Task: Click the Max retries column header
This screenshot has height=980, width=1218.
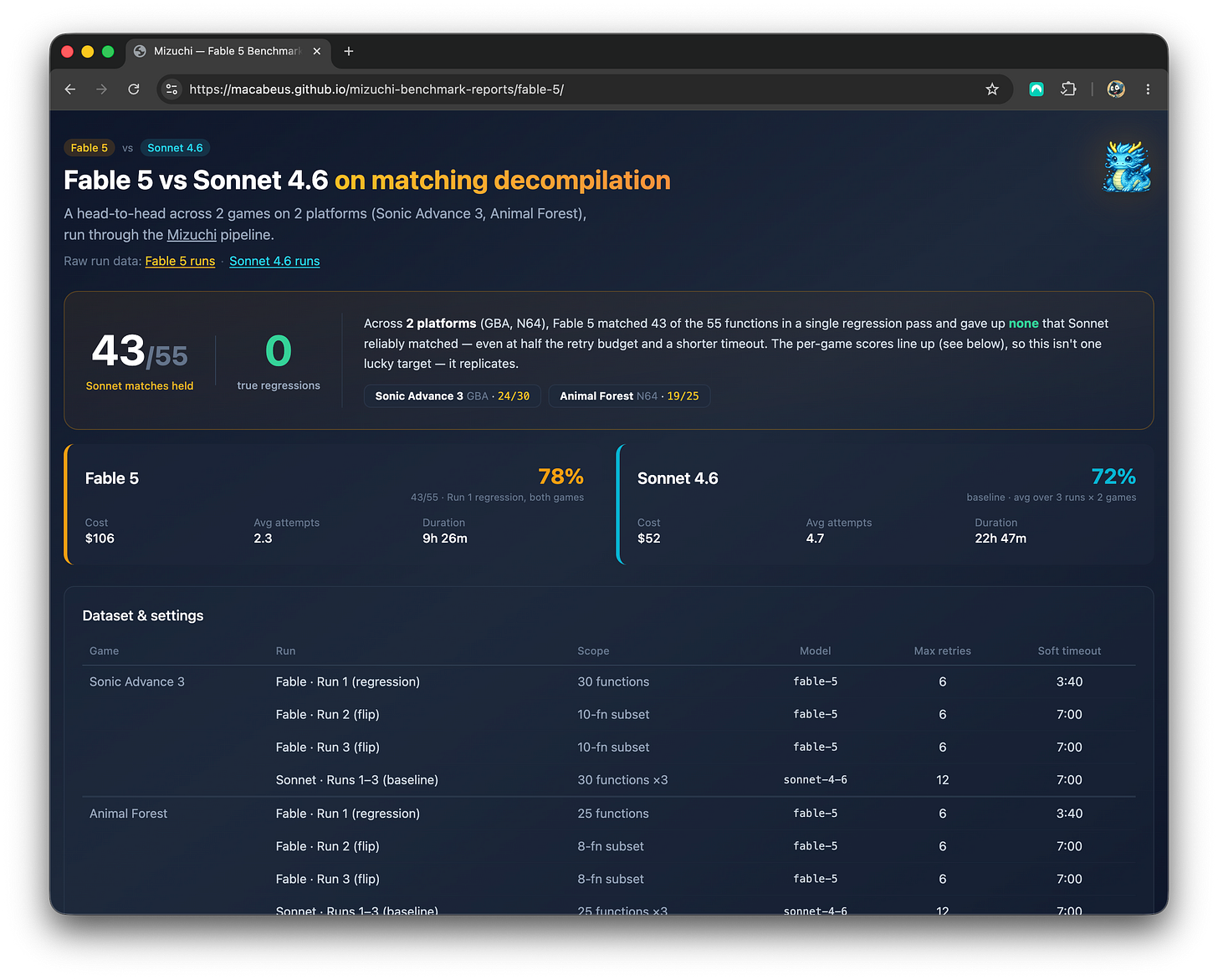Action: coord(943,651)
